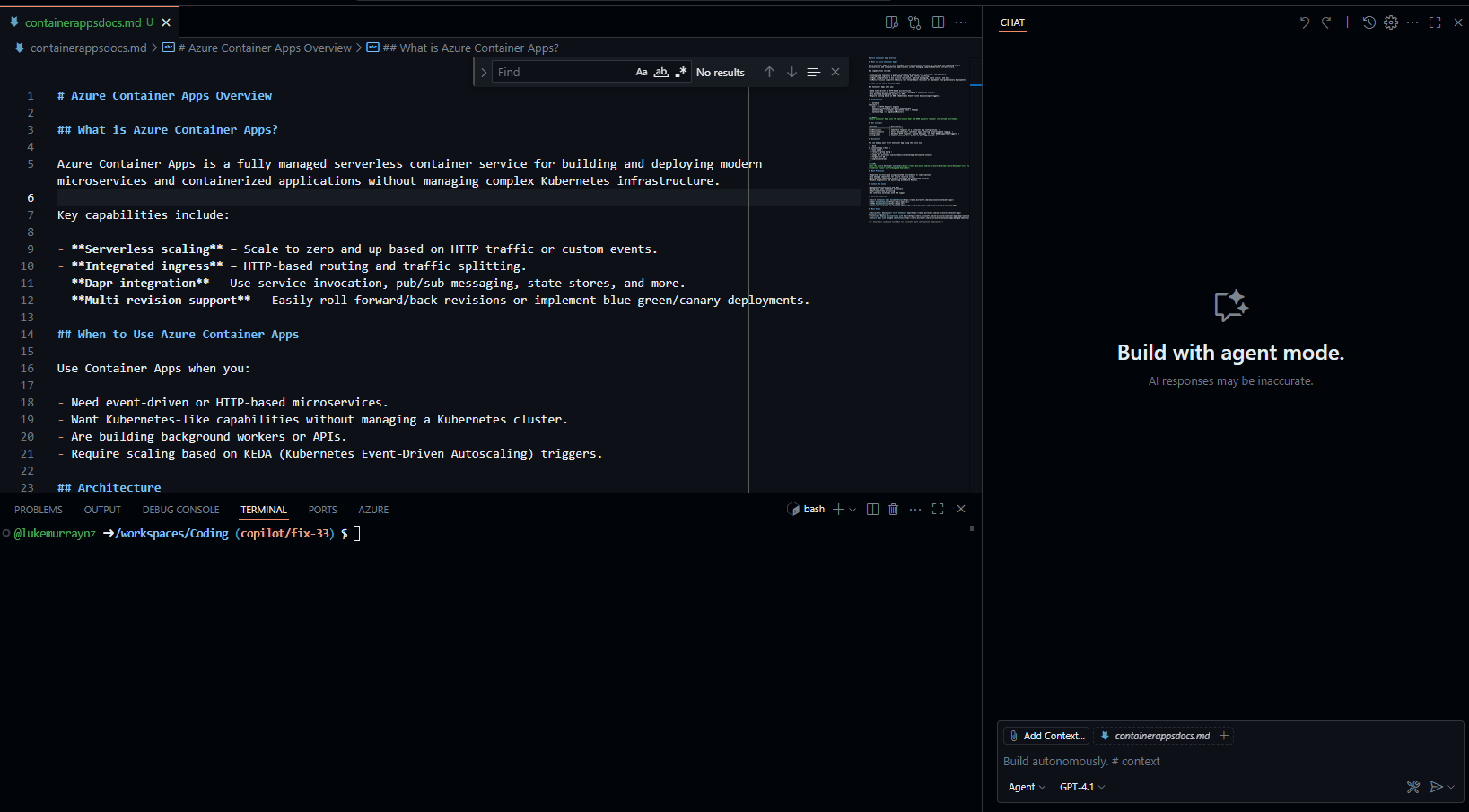
Task: Open the markdown preview to the side
Action: coord(891,22)
